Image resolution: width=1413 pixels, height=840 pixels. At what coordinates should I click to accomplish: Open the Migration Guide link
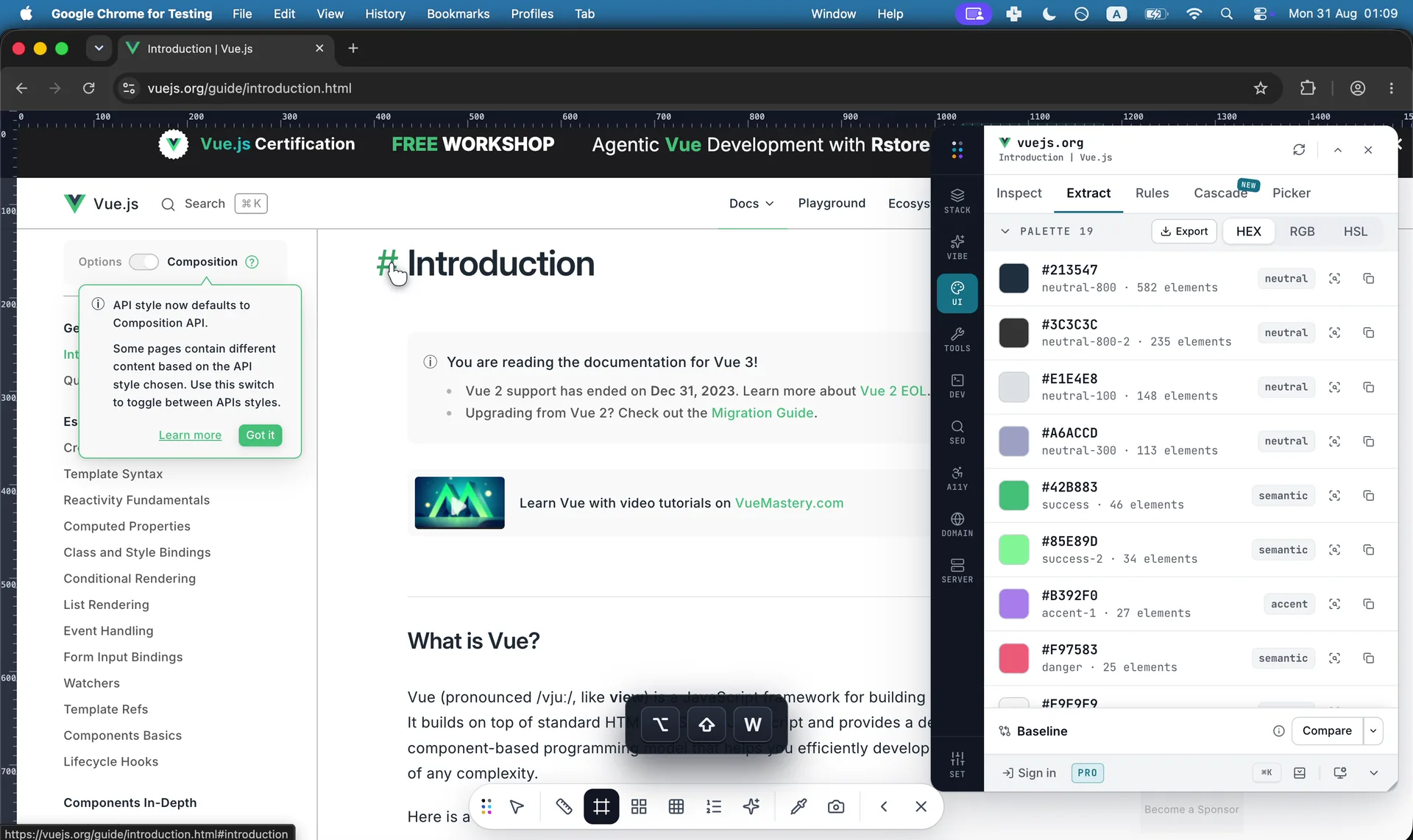[762, 413]
